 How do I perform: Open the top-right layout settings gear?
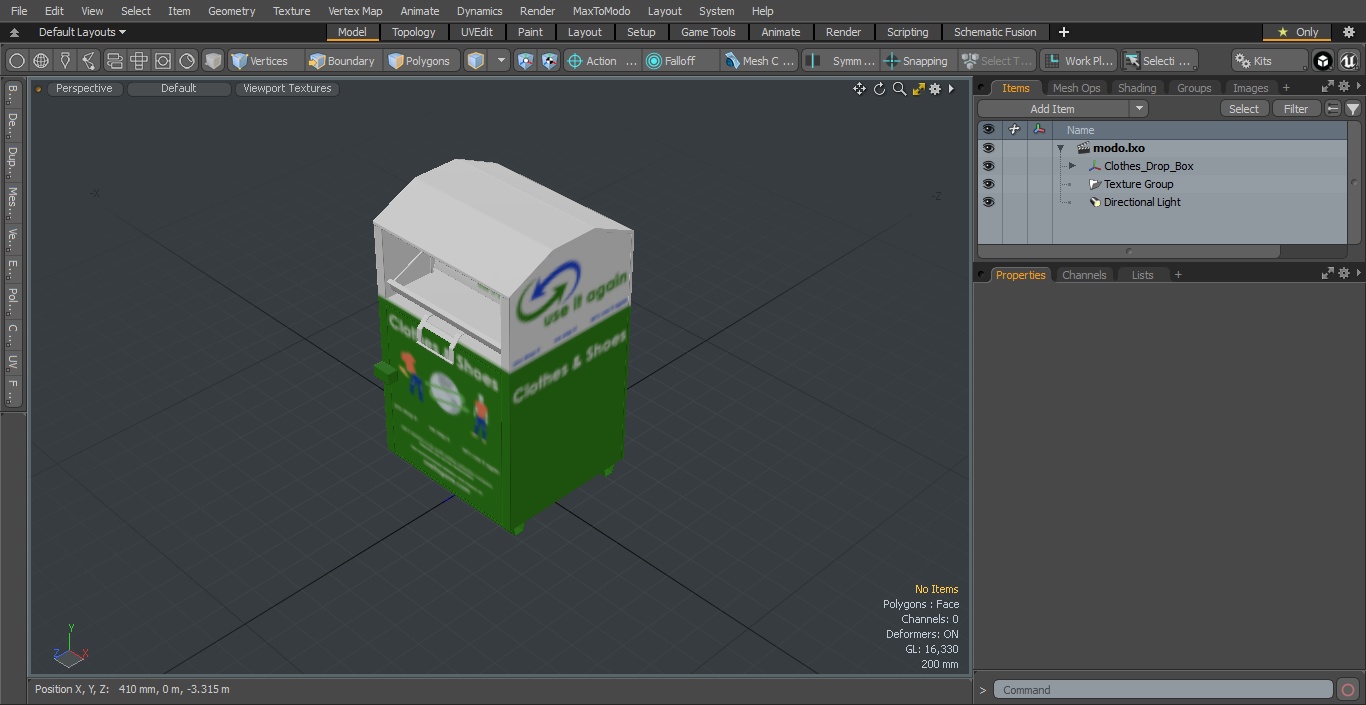pos(1348,32)
